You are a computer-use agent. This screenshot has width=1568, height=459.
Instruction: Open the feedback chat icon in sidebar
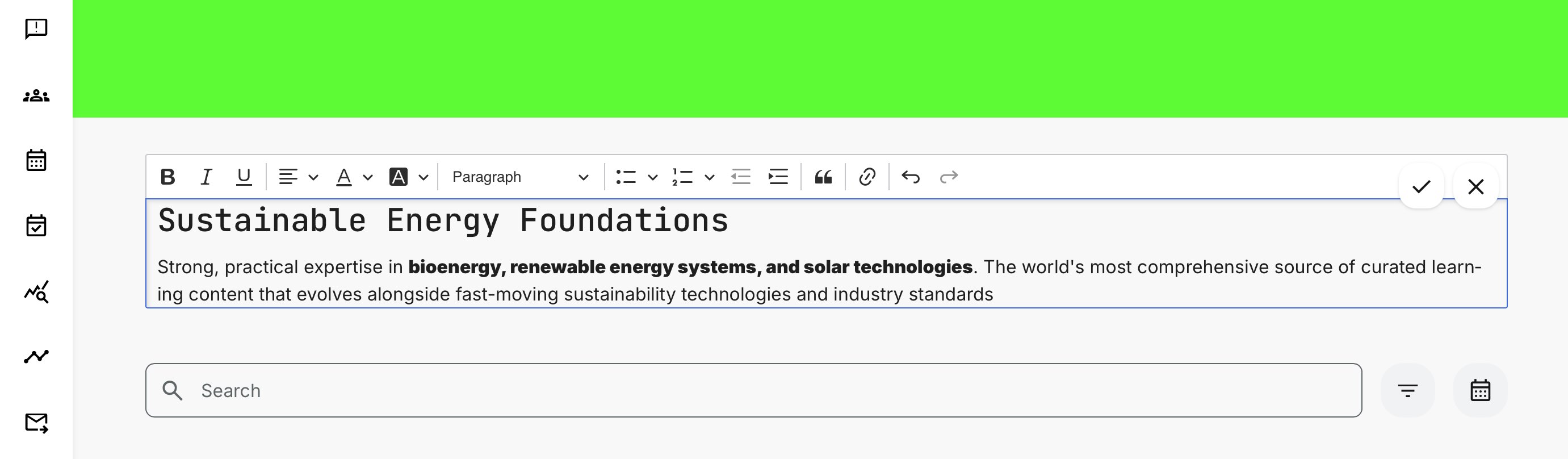36,28
